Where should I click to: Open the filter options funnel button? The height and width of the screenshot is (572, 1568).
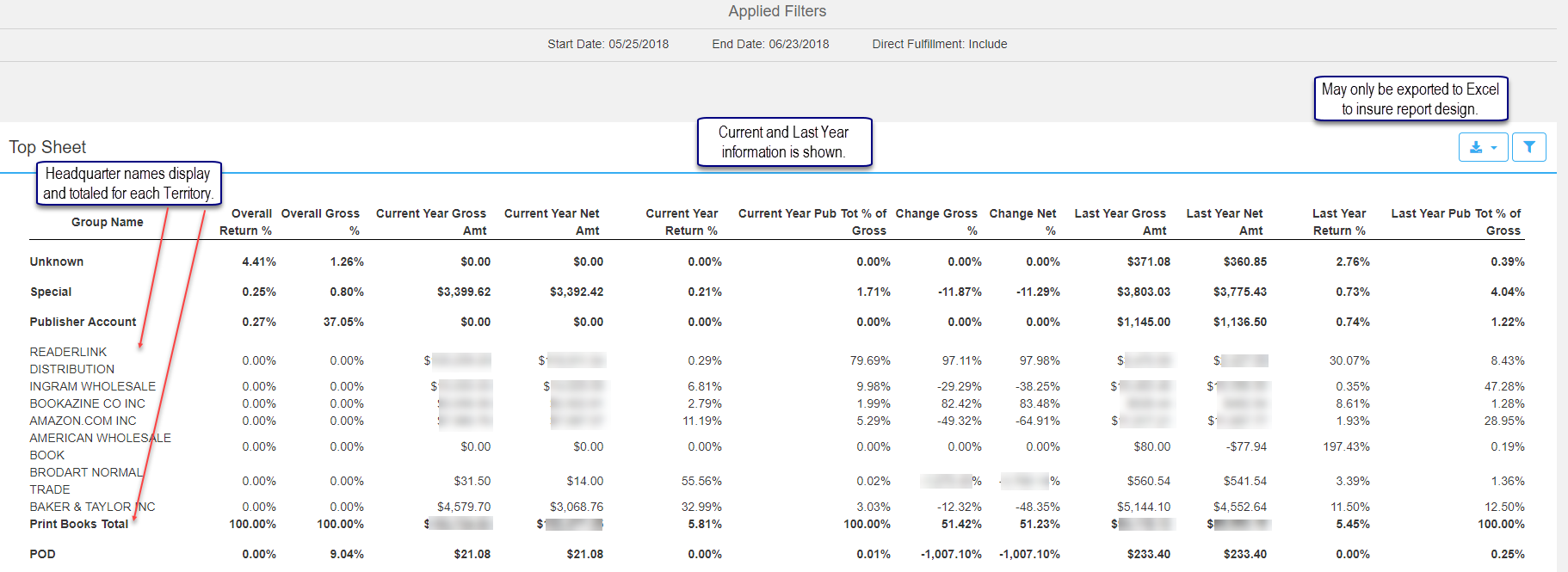coord(1528,147)
